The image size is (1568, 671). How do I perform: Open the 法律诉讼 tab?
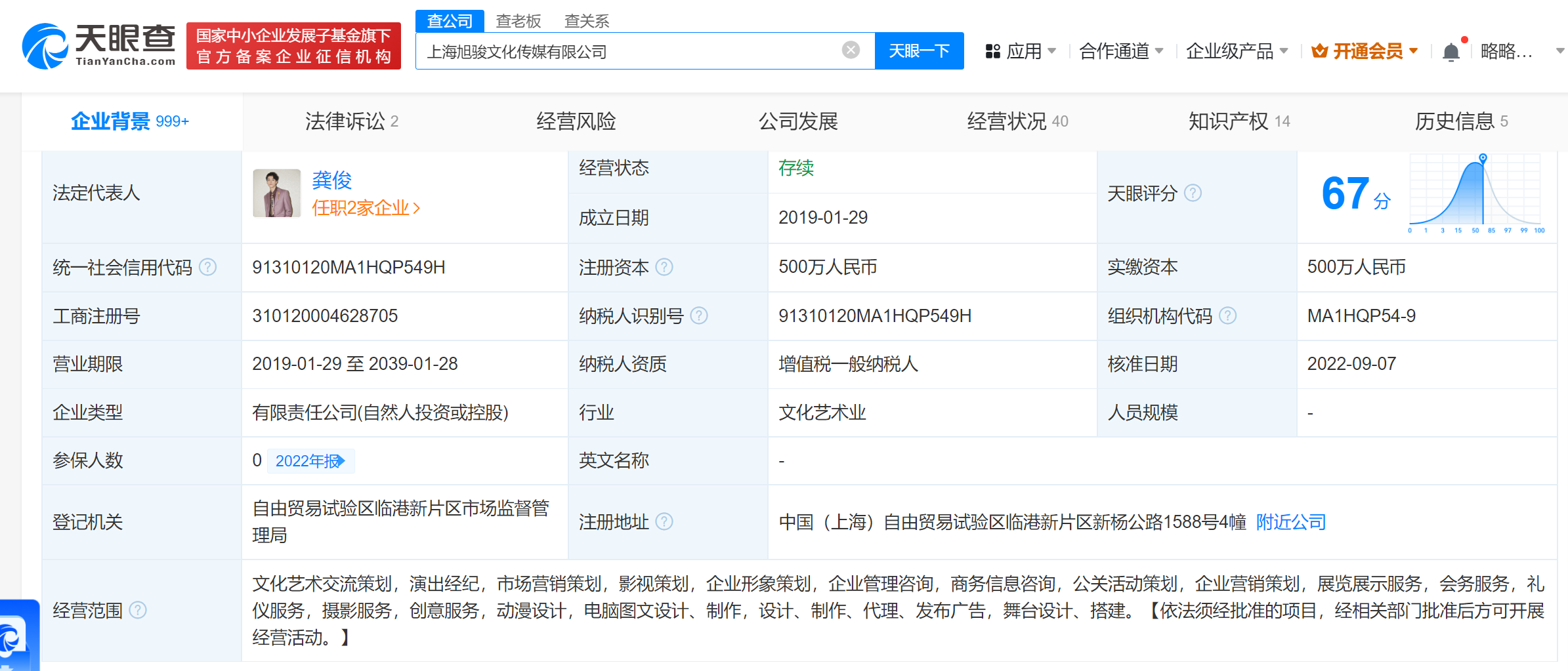[352, 121]
